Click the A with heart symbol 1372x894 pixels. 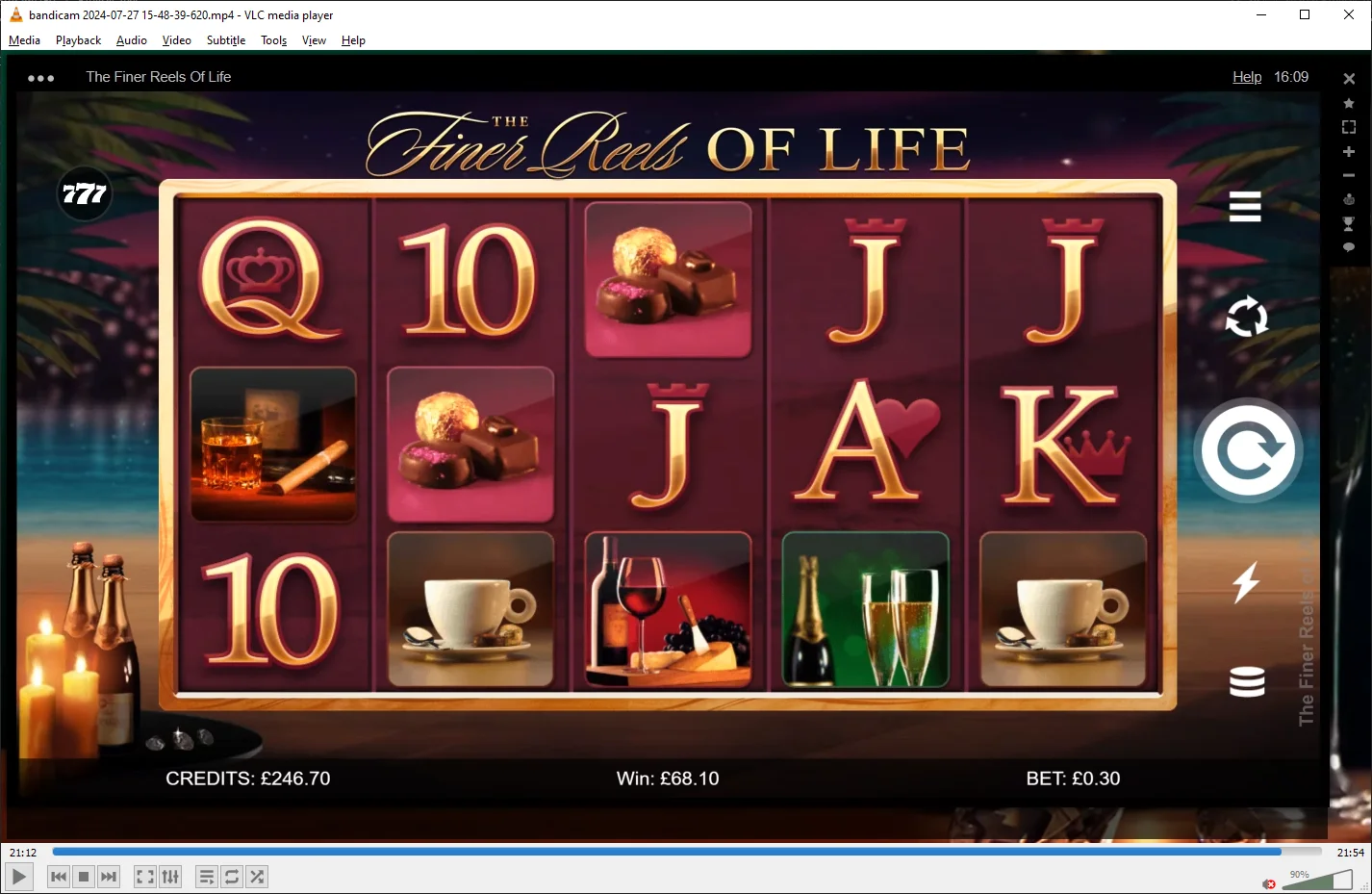click(x=865, y=442)
